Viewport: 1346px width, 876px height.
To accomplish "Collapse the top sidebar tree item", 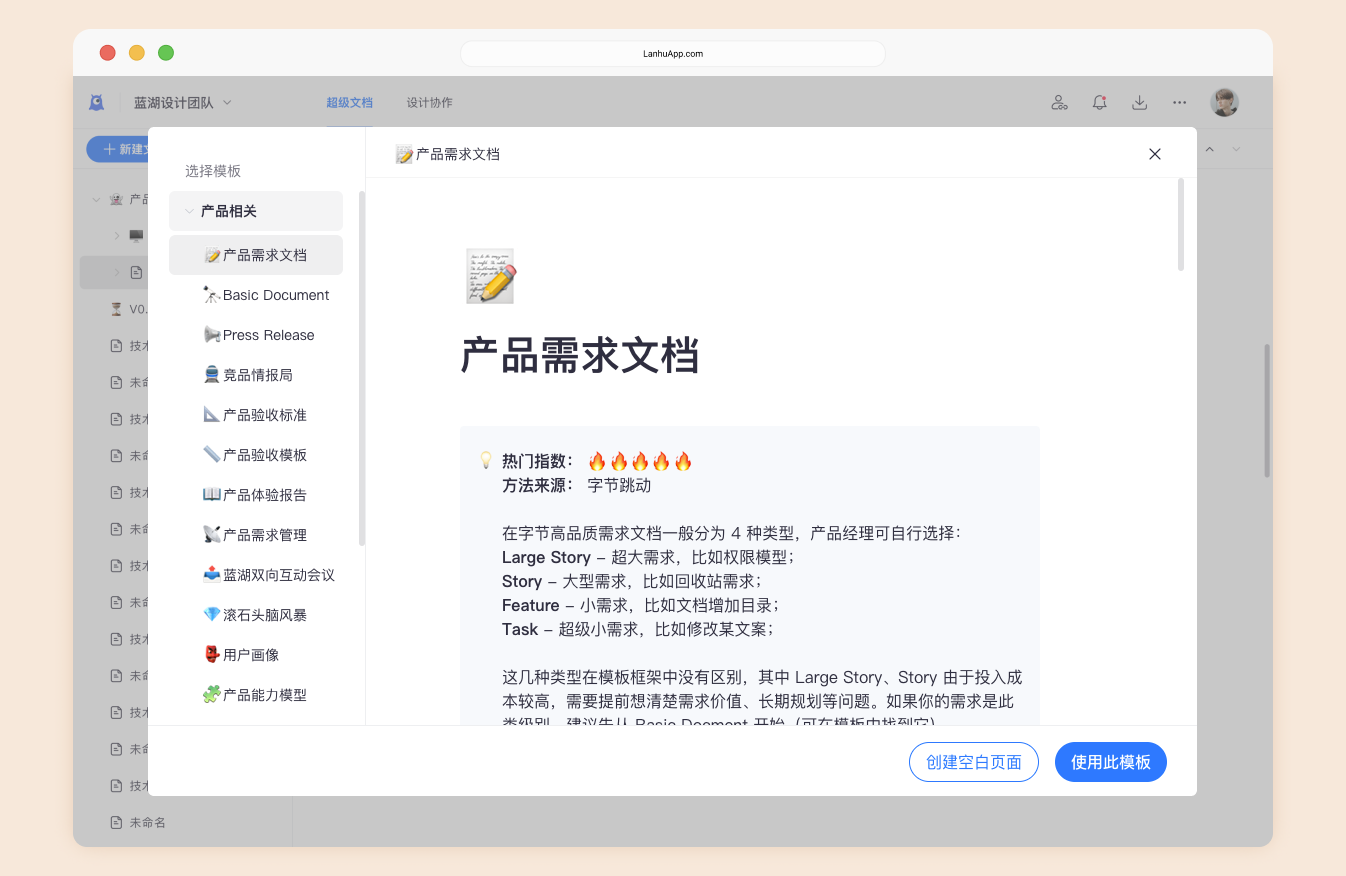I will pyautogui.click(x=96, y=198).
